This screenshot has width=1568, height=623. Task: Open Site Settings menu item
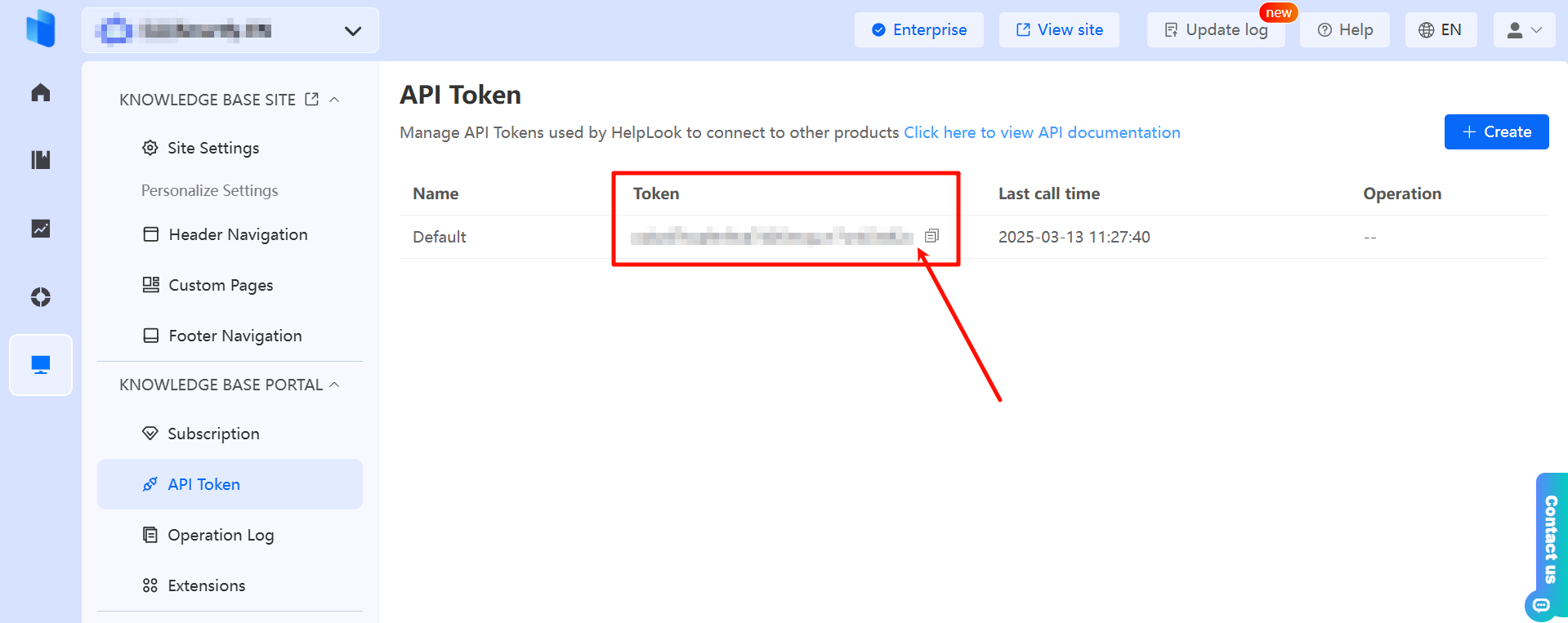point(212,148)
